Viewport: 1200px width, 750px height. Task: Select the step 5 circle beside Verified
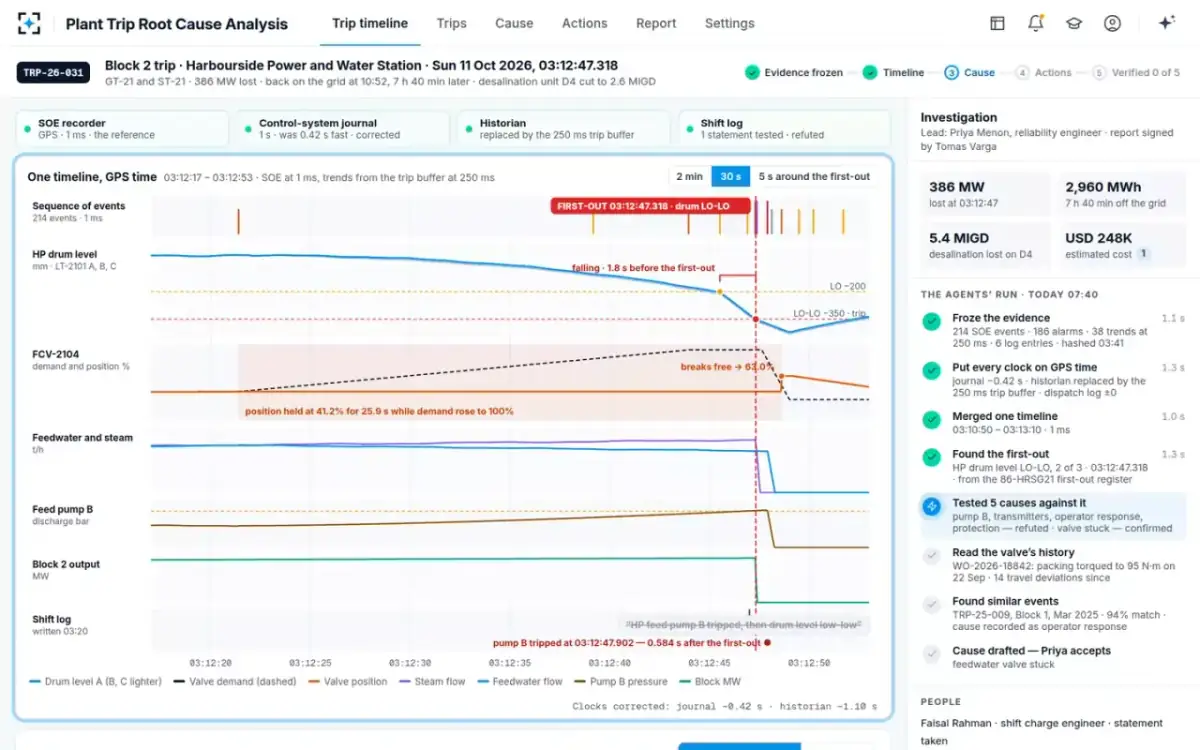[1099, 72]
